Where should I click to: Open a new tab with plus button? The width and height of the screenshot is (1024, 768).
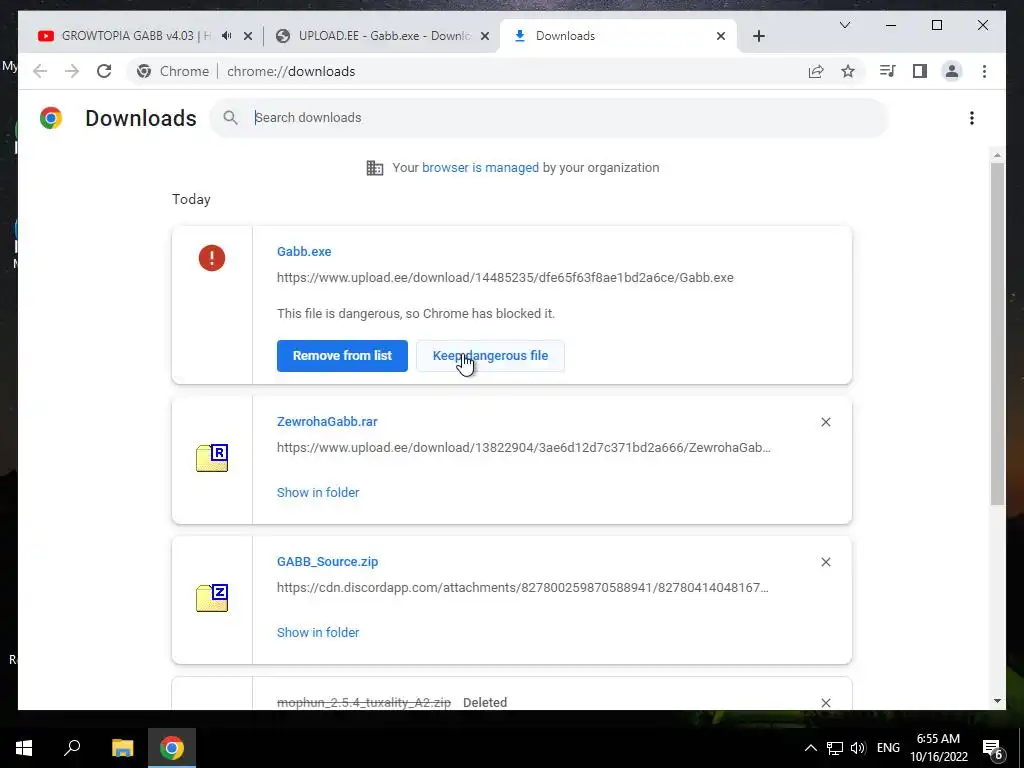(x=758, y=36)
